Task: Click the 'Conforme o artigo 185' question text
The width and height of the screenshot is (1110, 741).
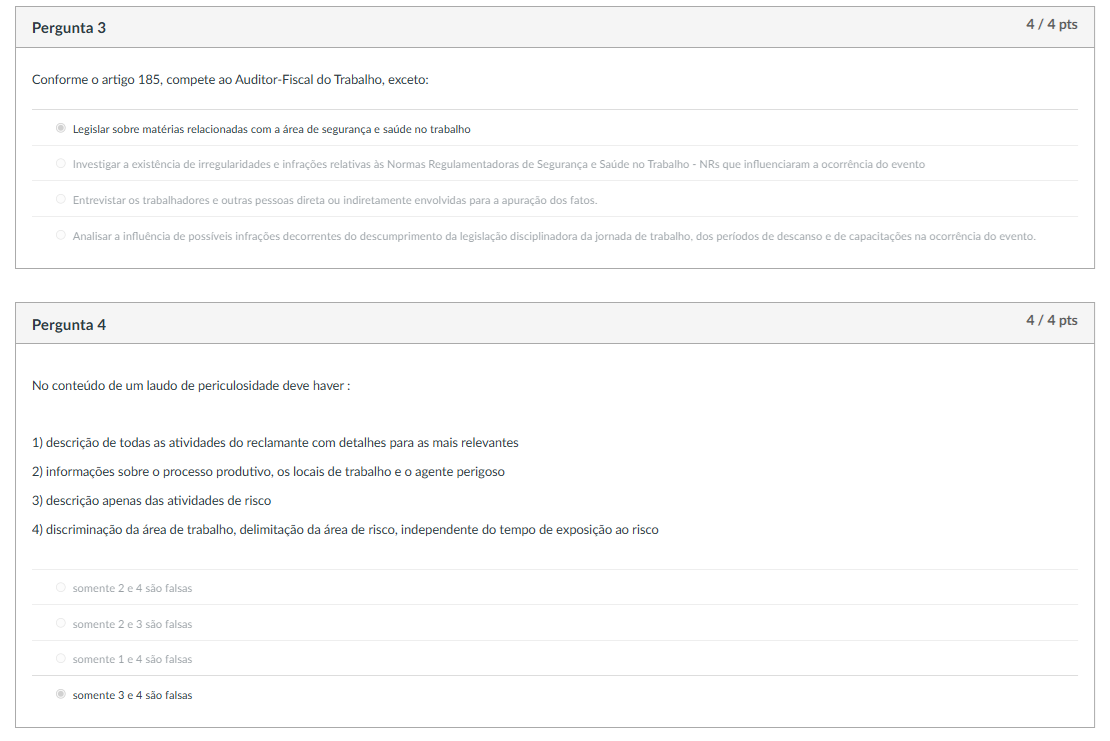Action: [x=230, y=79]
